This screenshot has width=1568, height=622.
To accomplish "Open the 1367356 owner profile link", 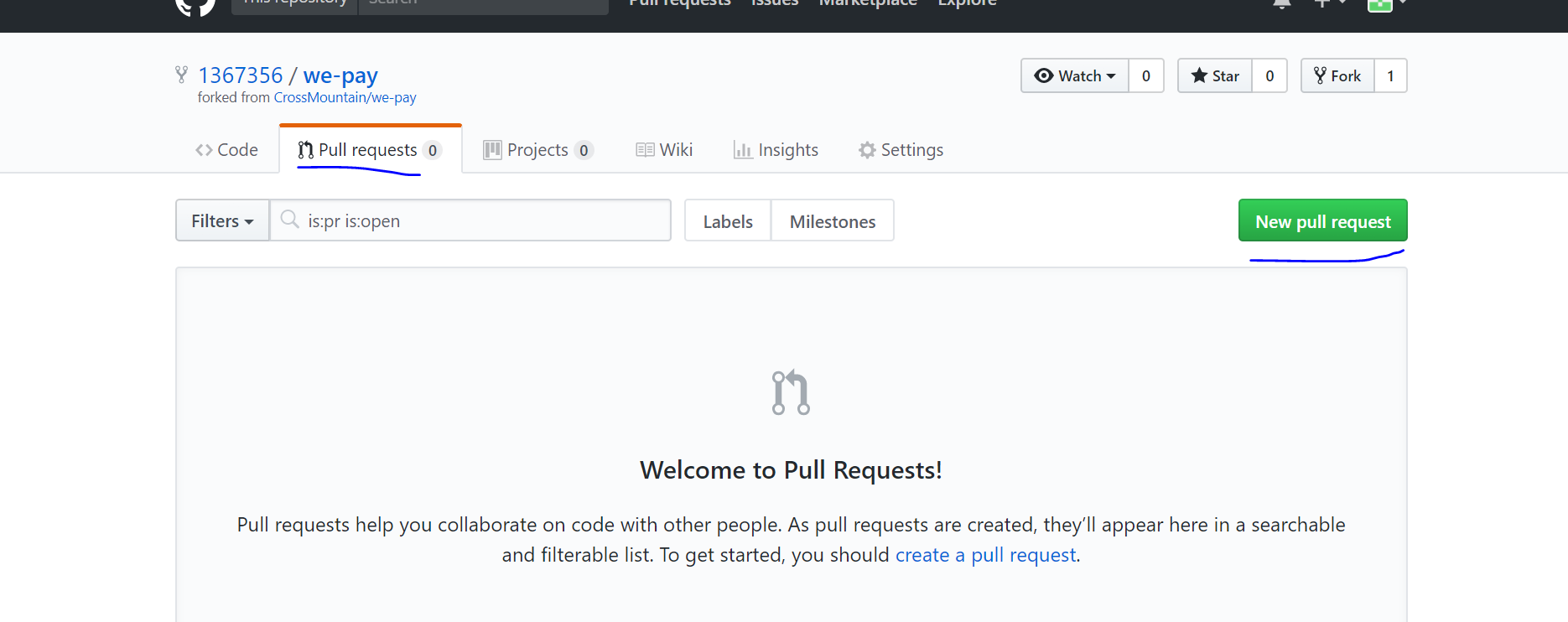I will click(x=241, y=75).
